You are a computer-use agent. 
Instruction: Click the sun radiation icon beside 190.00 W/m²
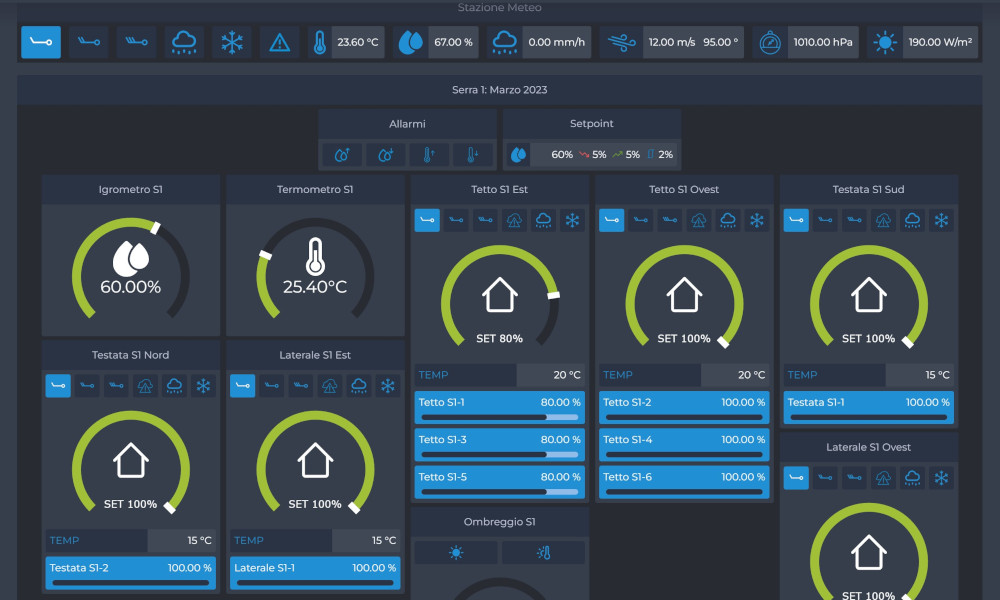[885, 42]
